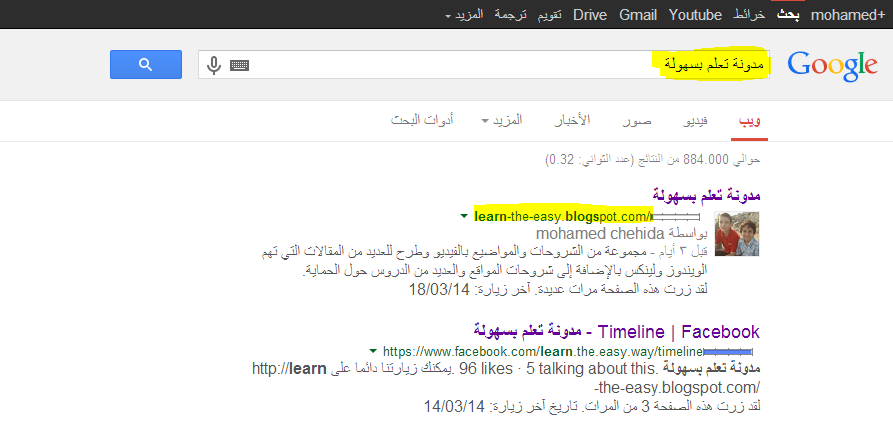Open خرائط maps link in top bar
The image size is (893, 434).
(x=749, y=15)
